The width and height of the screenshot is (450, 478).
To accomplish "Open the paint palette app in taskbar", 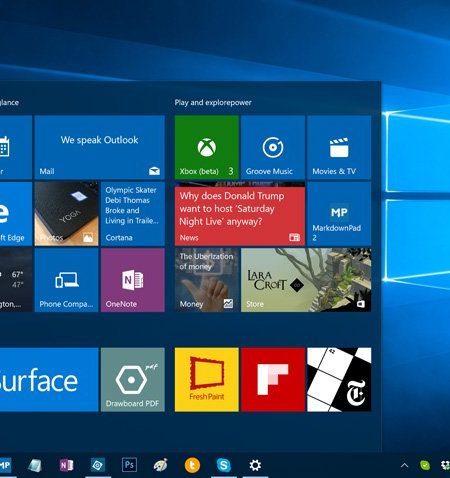I will click(160, 465).
